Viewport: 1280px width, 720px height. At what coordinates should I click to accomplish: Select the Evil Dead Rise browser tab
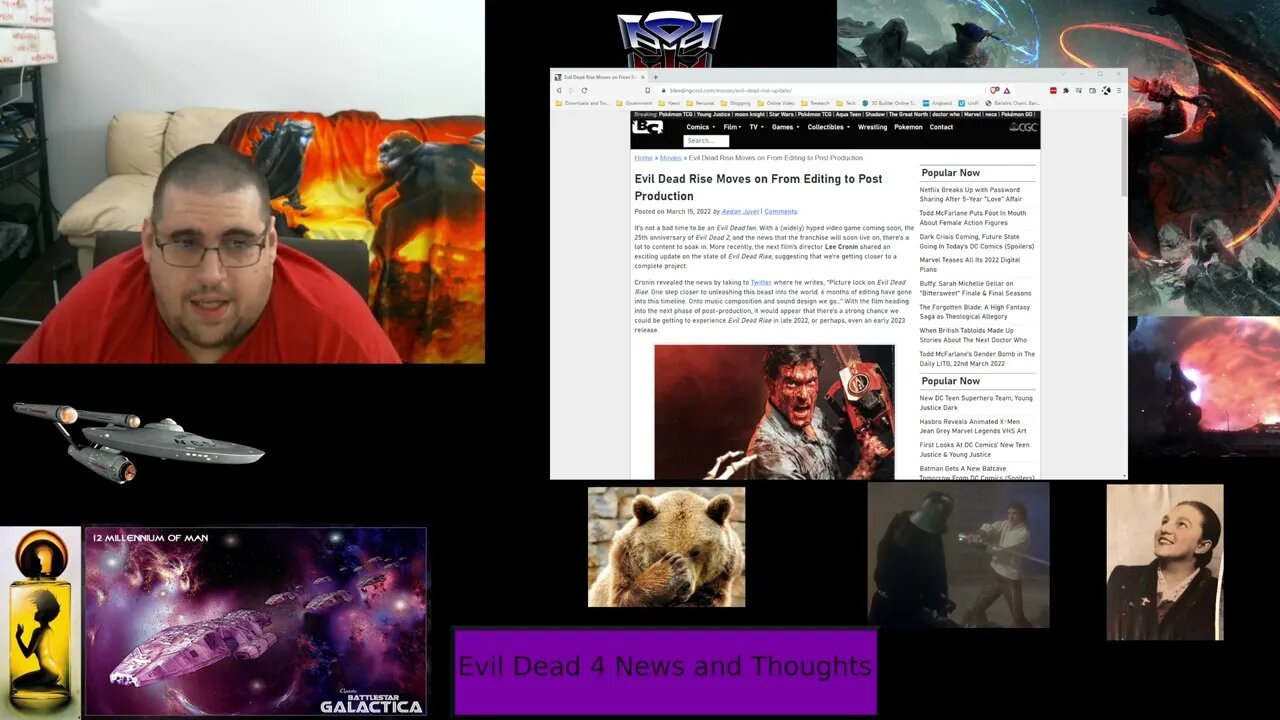(600, 77)
